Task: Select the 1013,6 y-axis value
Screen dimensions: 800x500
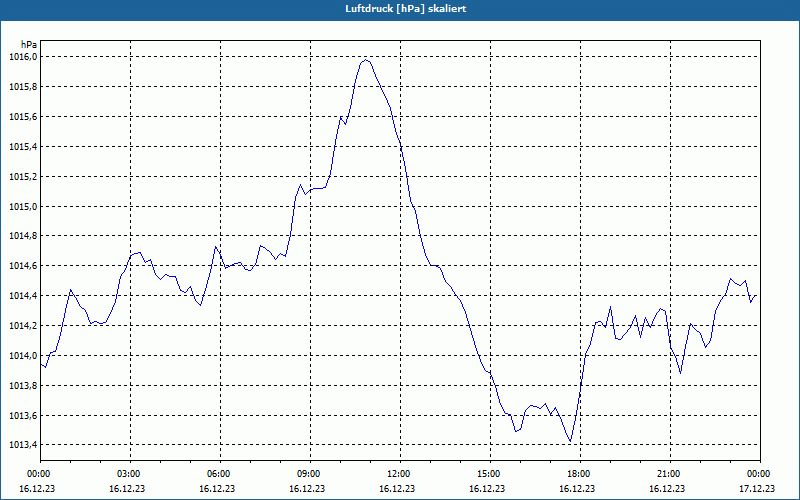Action: 23,416
